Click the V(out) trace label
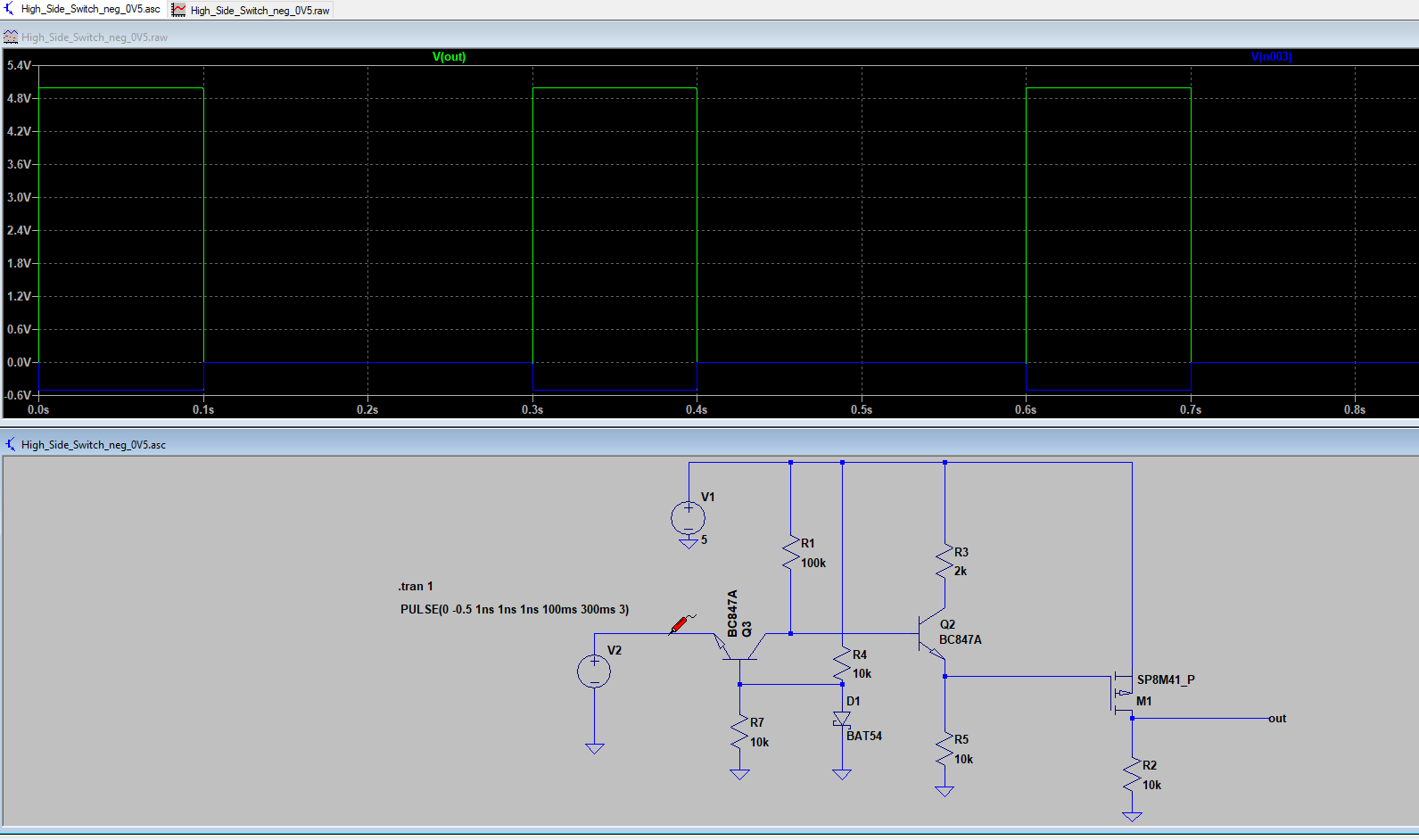Viewport: 1419px width, 840px height. click(x=449, y=56)
